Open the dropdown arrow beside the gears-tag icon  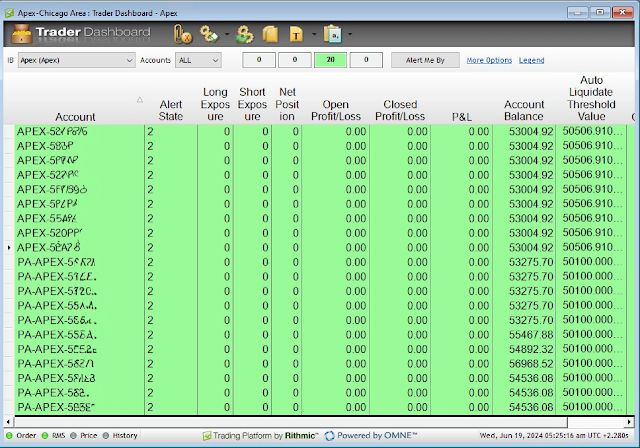click(x=227, y=34)
